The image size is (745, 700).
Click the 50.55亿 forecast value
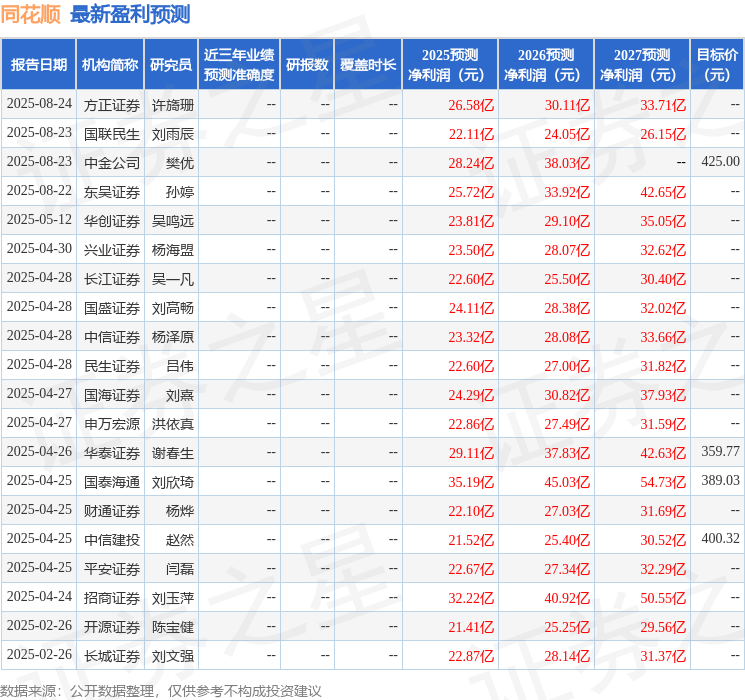point(663,598)
